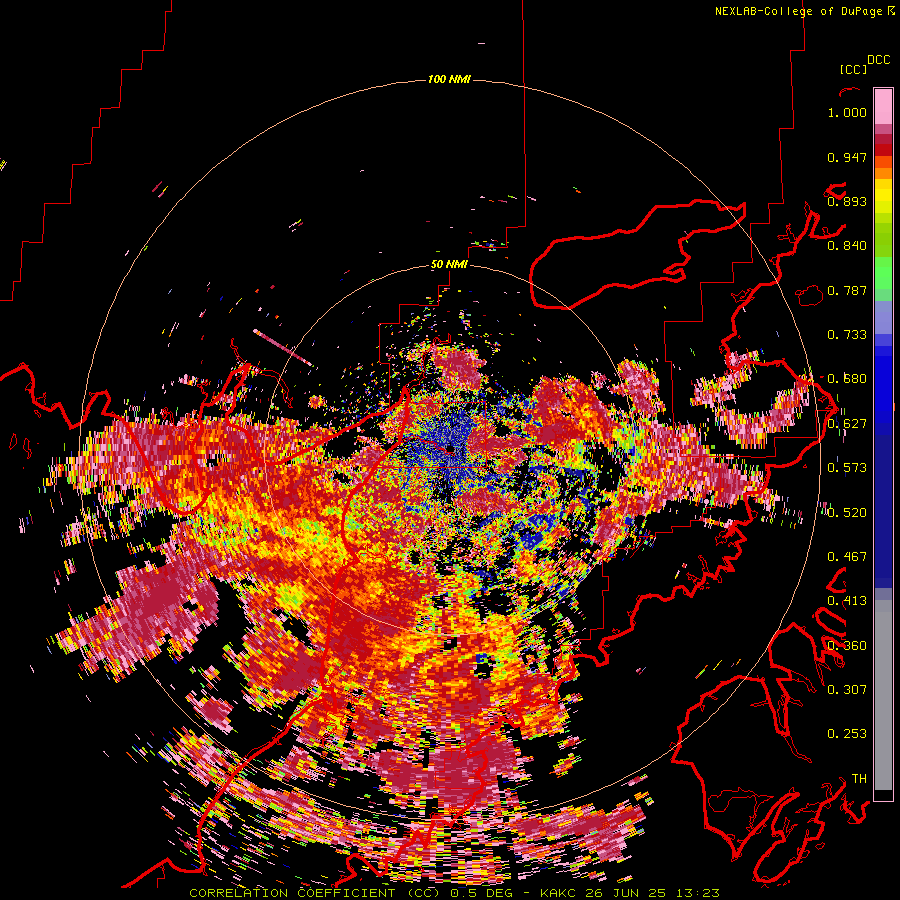Click the 1.000 legend value
The height and width of the screenshot is (900, 900).
tap(847, 112)
